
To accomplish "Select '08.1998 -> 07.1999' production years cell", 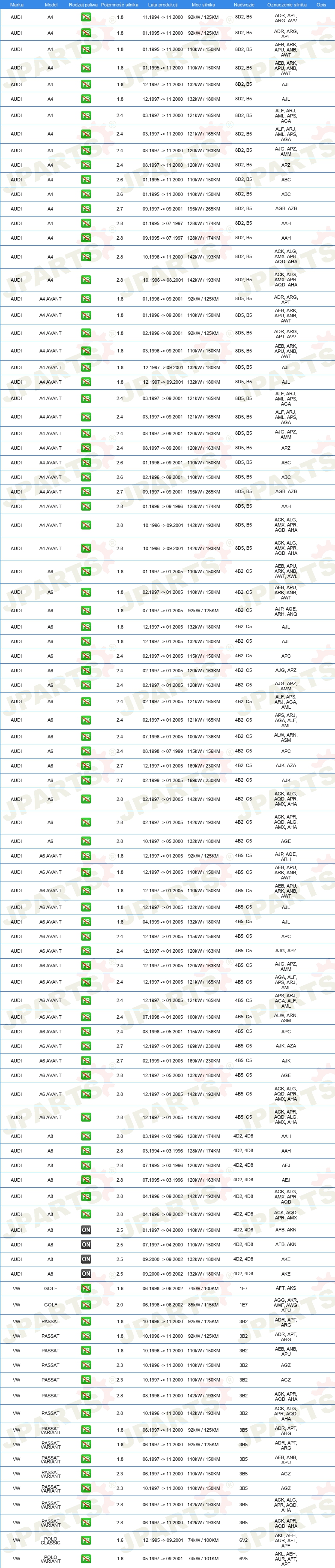I will coord(163,751).
